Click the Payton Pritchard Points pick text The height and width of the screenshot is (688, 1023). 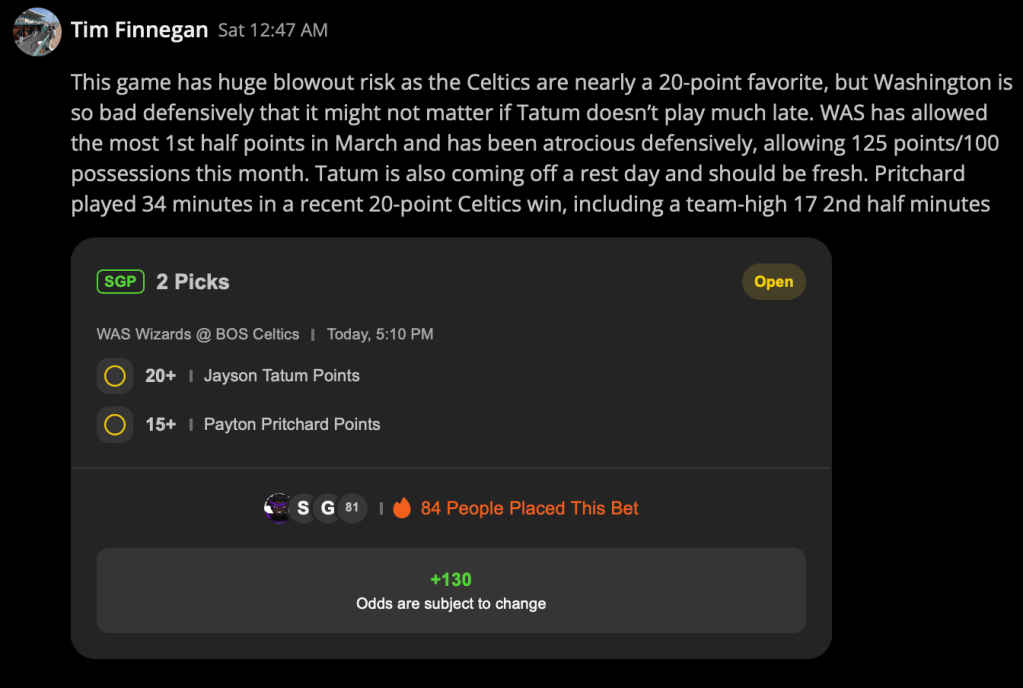pos(292,425)
